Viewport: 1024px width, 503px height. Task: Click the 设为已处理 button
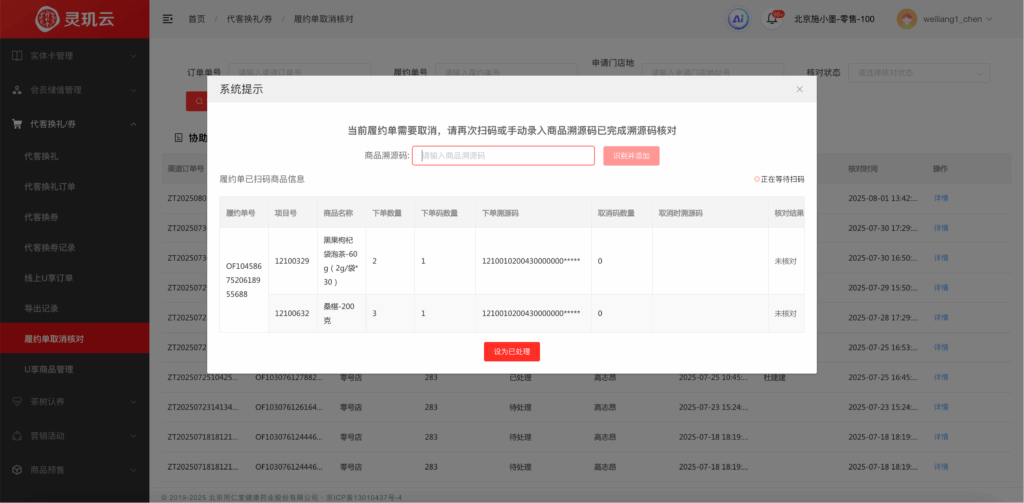click(512, 352)
